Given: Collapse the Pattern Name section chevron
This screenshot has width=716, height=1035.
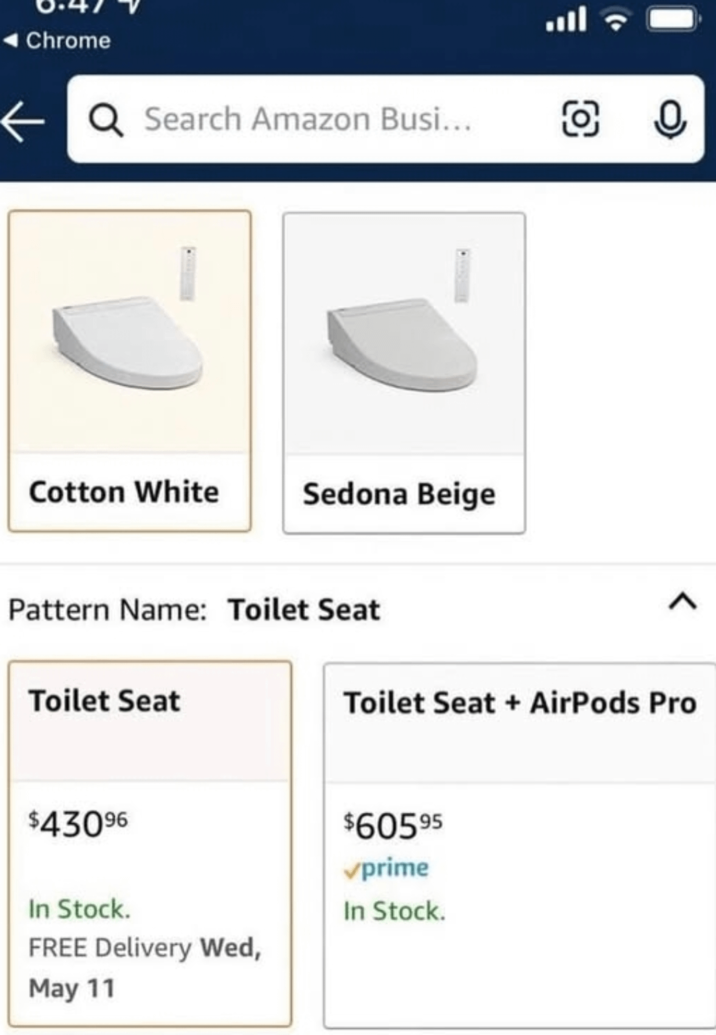Looking at the screenshot, I should pyautogui.click(x=682, y=603).
